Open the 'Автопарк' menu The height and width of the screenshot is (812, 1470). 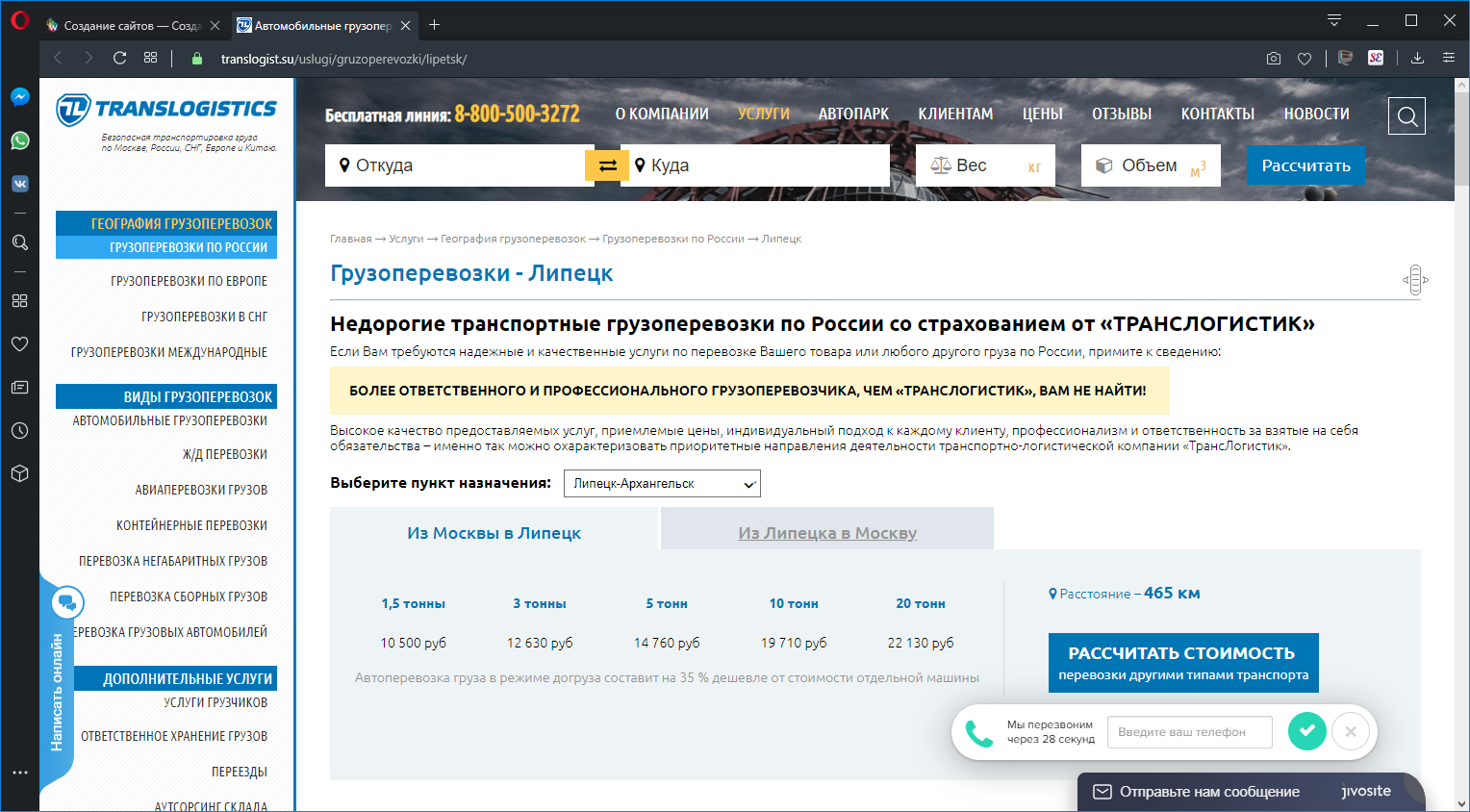[x=853, y=114]
